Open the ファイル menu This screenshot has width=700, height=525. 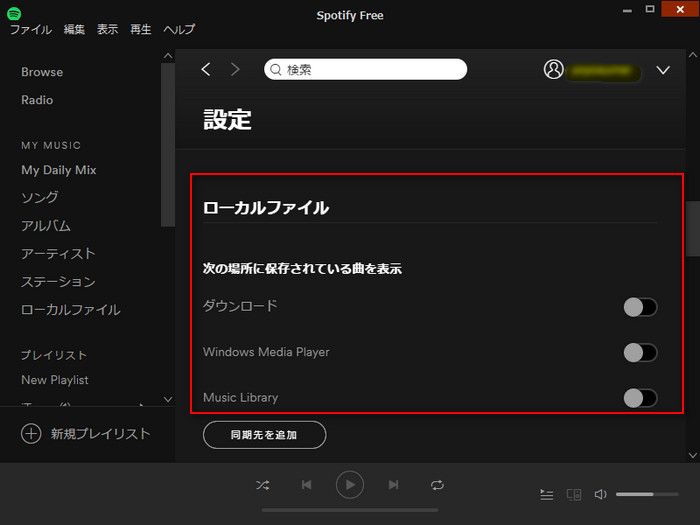click(31, 29)
